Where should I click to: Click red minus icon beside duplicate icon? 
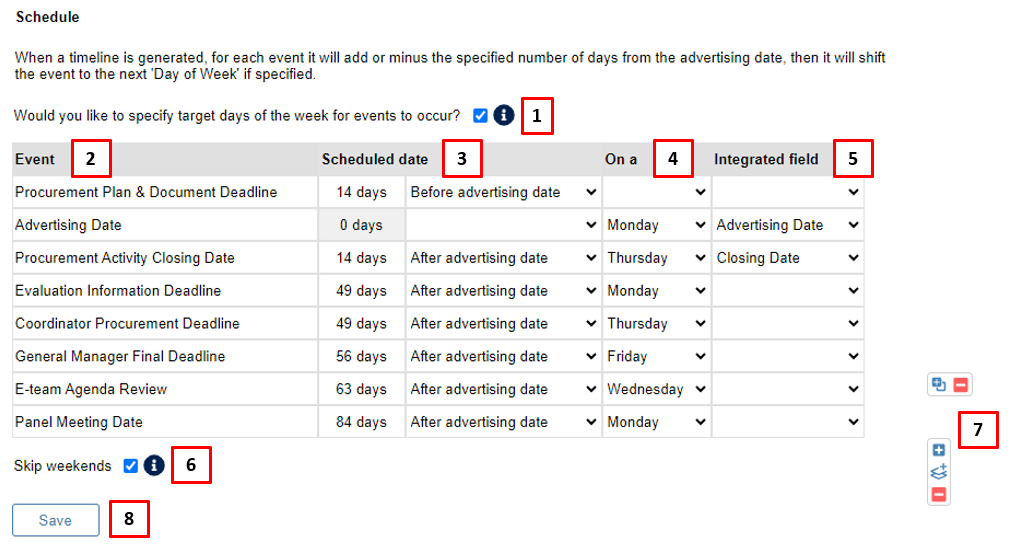click(x=961, y=385)
